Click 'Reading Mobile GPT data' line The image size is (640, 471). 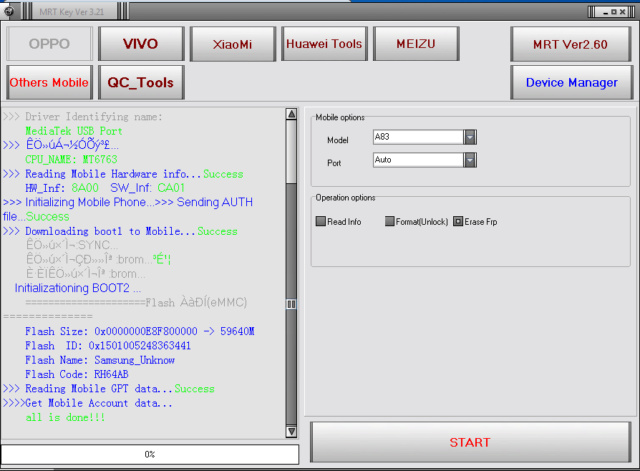109,389
